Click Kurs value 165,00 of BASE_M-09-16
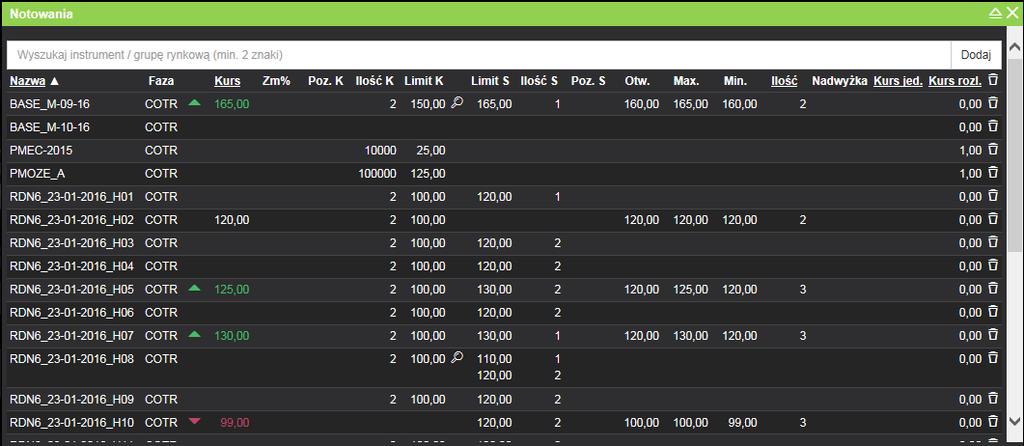1024x446 pixels. pyautogui.click(x=231, y=104)
